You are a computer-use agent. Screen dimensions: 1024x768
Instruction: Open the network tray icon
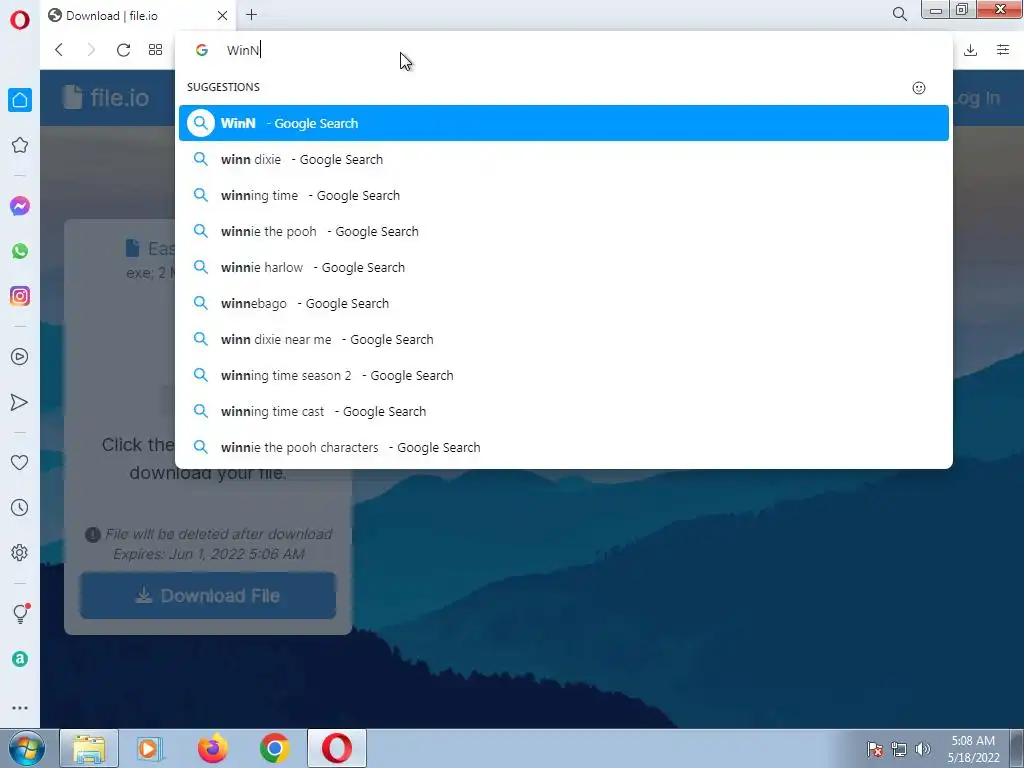coord(899,749)
